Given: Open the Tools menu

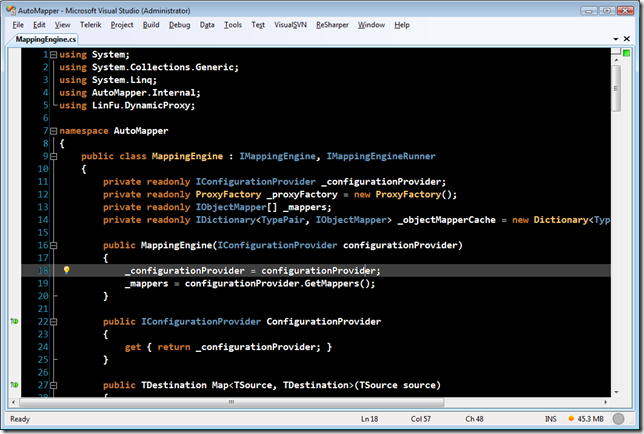Looking at the screenshot, I should 232,25.
